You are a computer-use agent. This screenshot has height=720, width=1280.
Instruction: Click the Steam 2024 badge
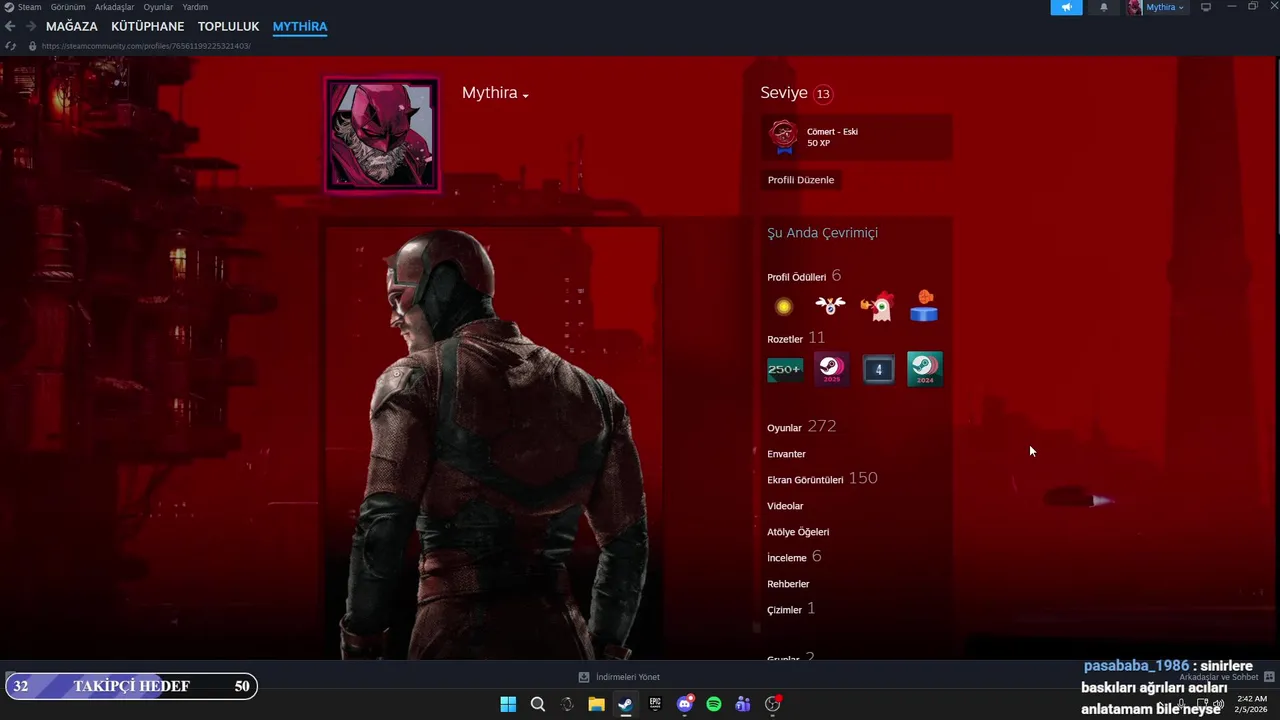925,369
